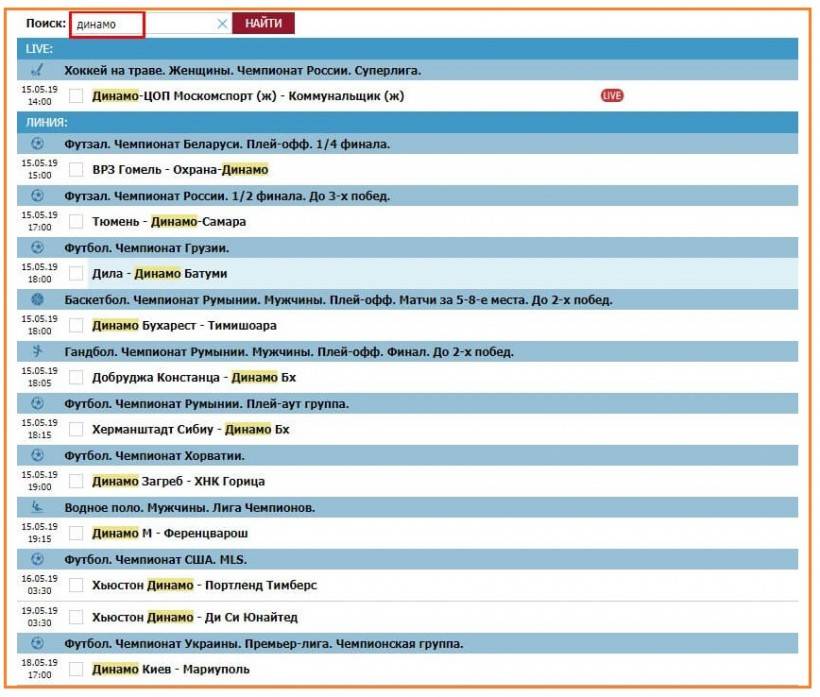The width and height of the screenshot is (820, 697).
Task: Open Dinamo Bucharest - Timisoara match link
Action: [x=184, y=325]
